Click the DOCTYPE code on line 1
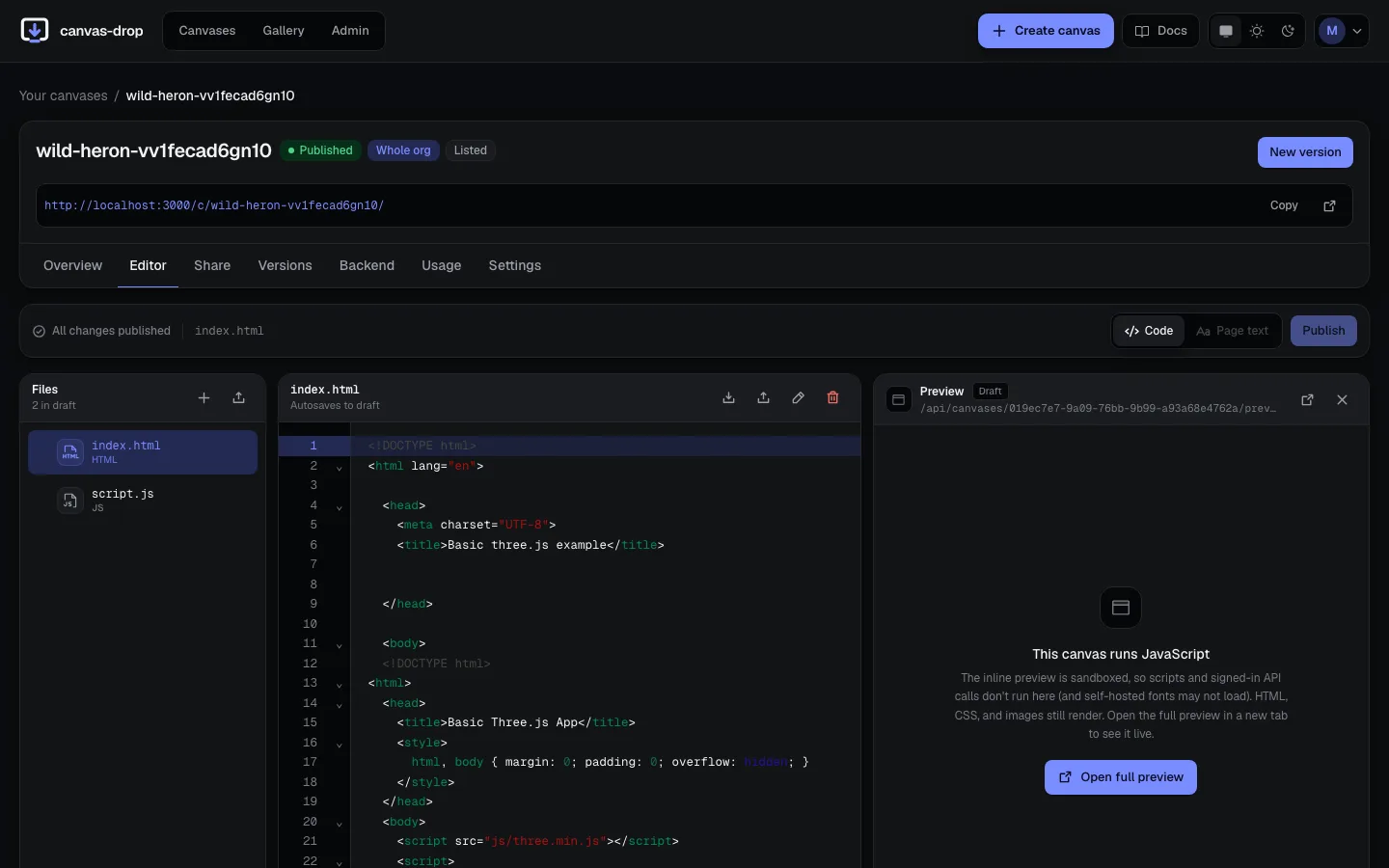The height and width of the screenshot is (868, 1389). 422,446
